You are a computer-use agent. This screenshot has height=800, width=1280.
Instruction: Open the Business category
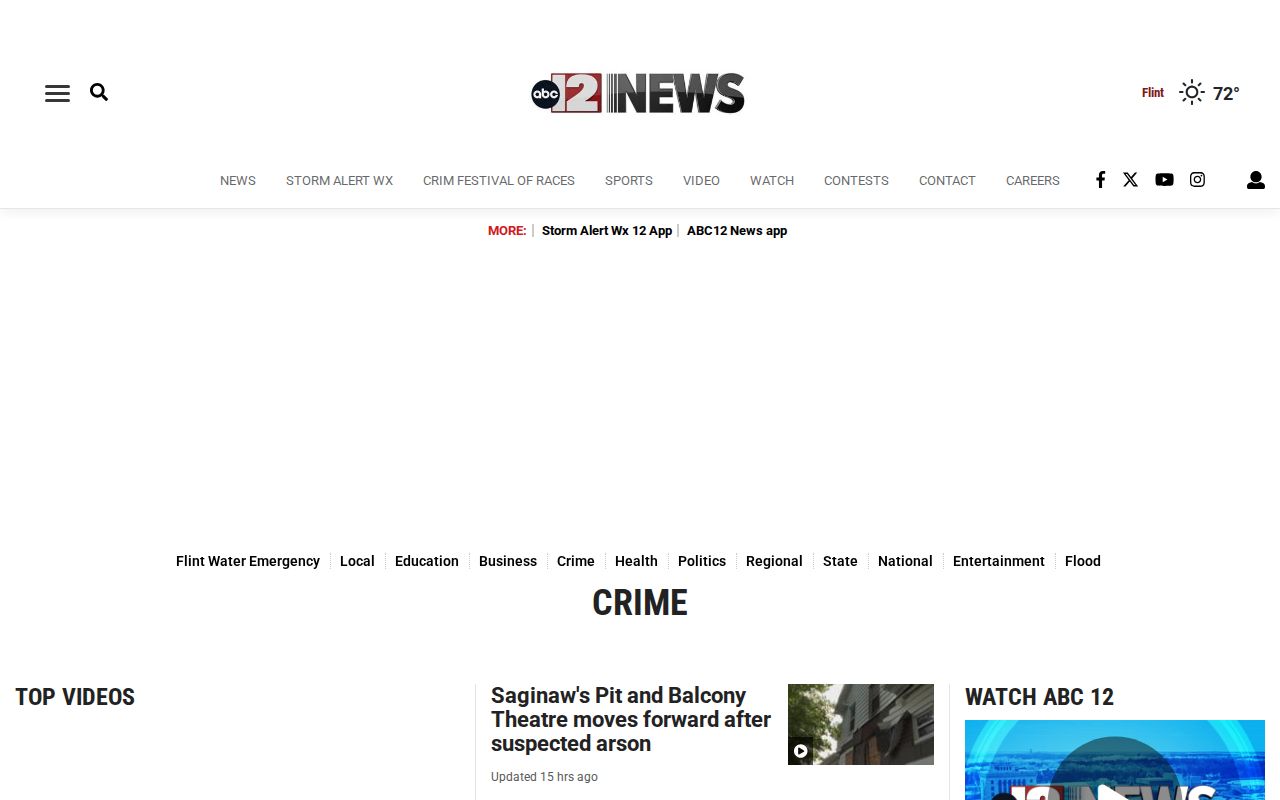pos(508,561)
